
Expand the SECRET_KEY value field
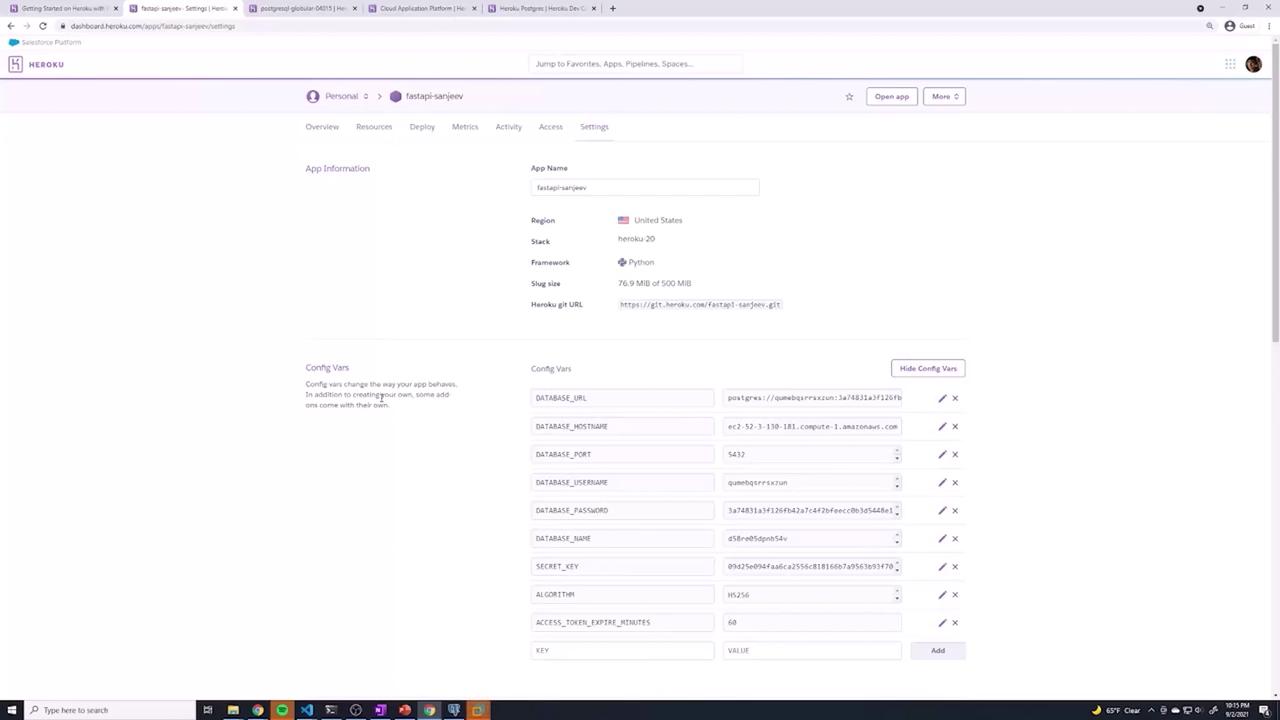pos(897,566)
